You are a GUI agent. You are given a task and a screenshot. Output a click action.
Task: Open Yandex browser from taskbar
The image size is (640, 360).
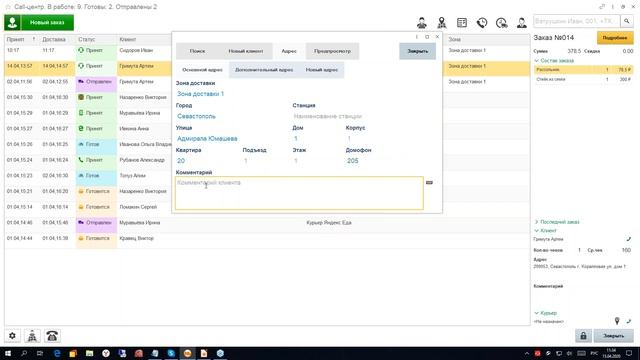pos(106,353)
